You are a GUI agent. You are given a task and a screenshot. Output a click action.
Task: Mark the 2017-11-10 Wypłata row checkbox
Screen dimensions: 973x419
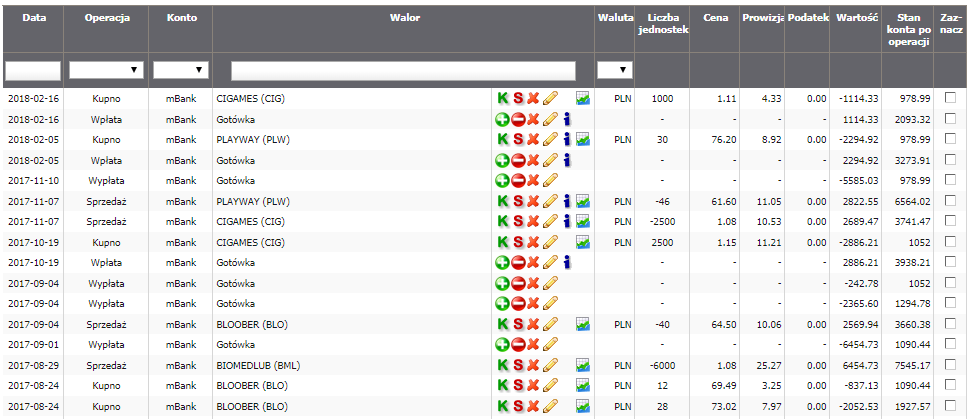[x=950, y=179]
